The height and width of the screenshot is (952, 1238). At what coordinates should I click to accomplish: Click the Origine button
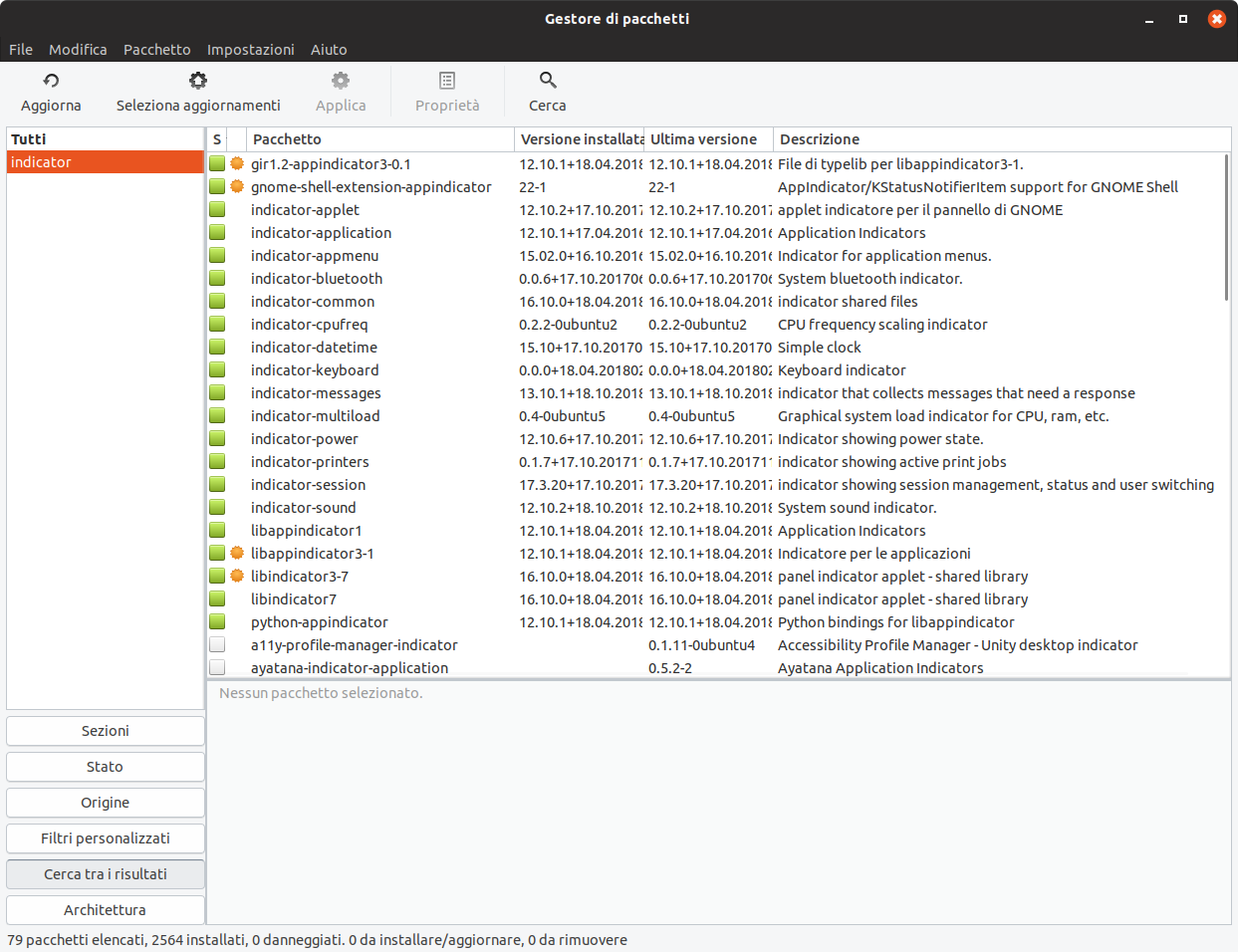point(105,802)
